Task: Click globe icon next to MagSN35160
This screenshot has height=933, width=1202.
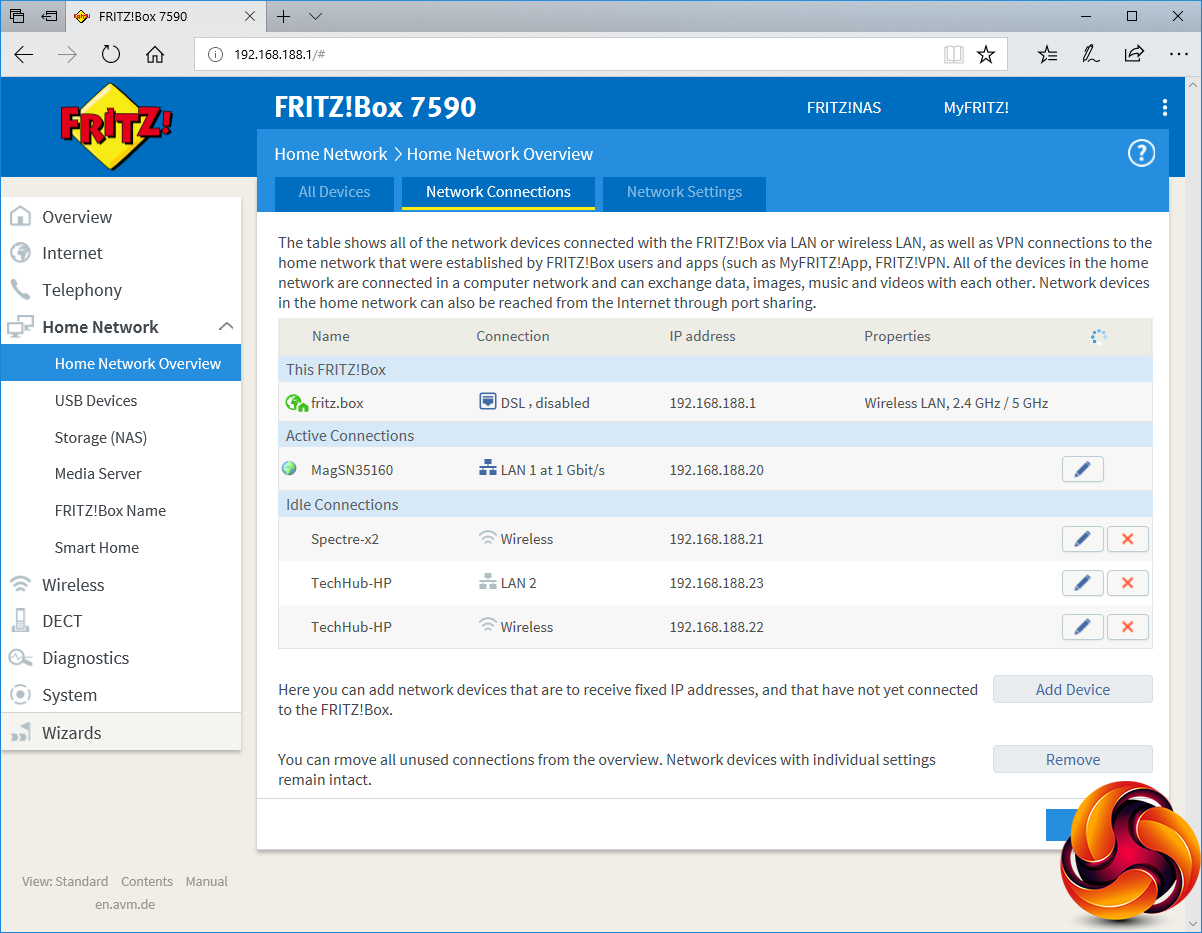Action: (x=290, y=468)
